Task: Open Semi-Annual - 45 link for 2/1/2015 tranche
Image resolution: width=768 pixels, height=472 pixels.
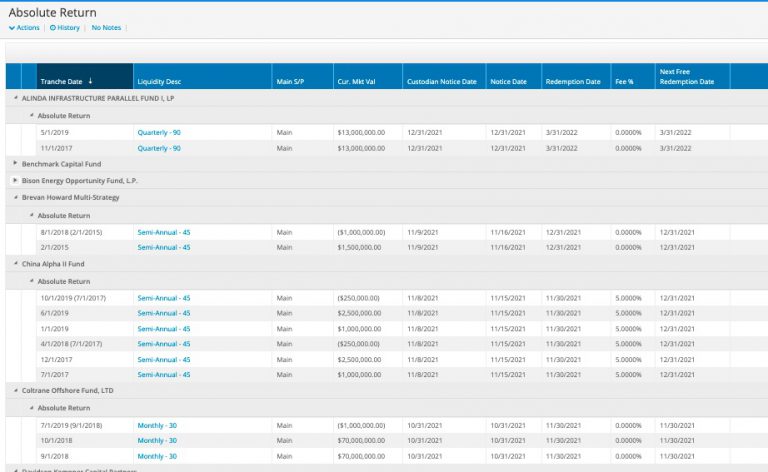Action: 164,247
